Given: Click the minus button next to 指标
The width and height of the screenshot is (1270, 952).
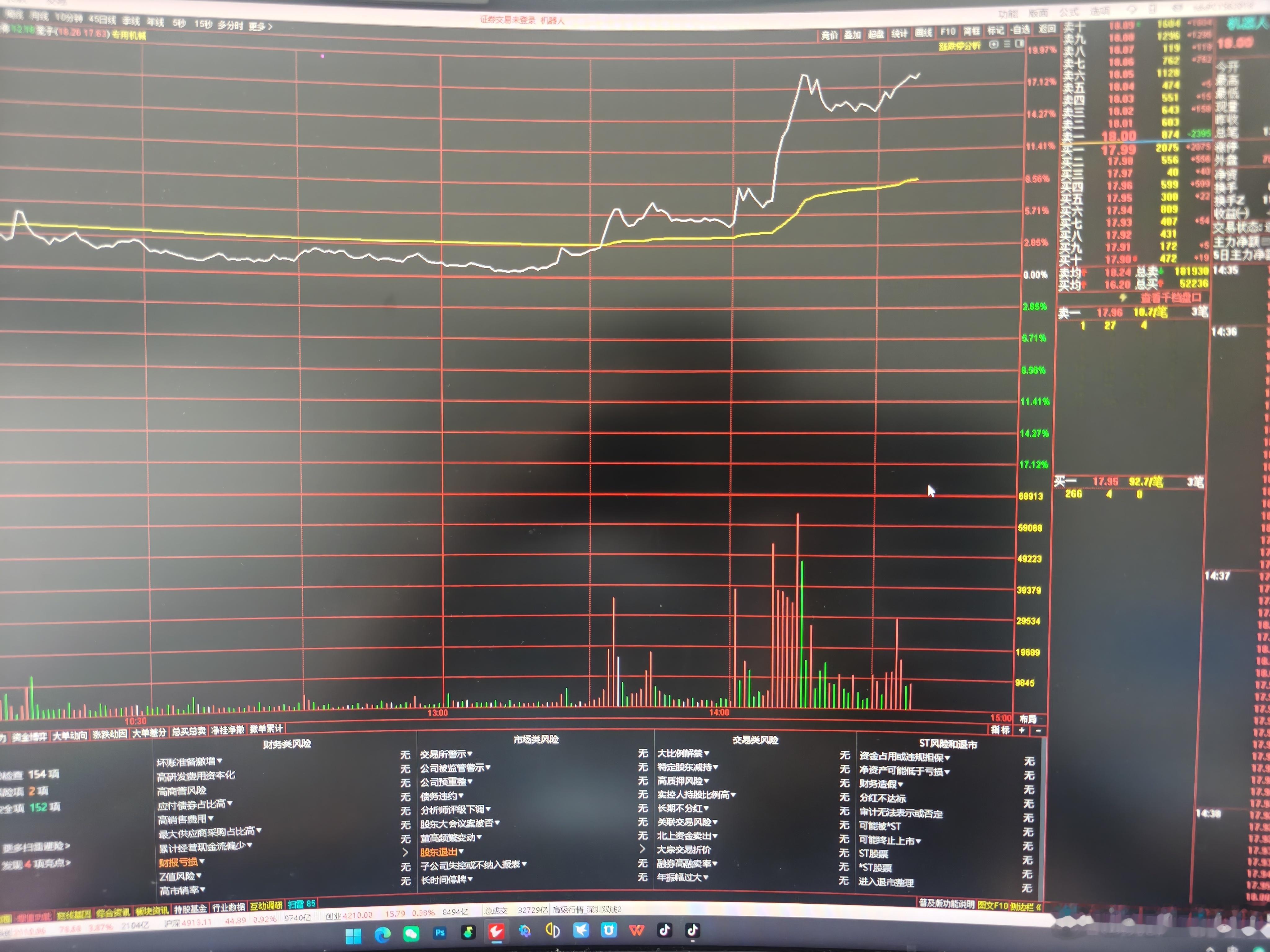Looking at the screenshot, I should point(1038,730).
